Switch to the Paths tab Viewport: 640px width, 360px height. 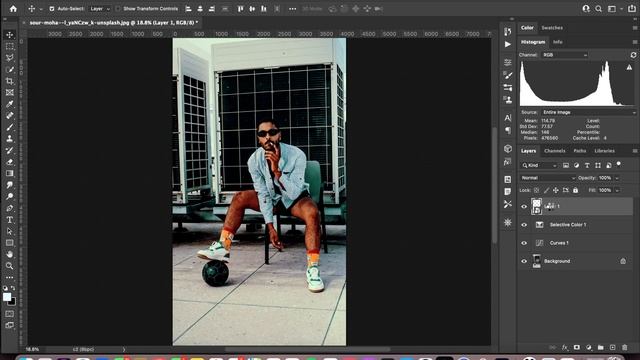[580, 151]
